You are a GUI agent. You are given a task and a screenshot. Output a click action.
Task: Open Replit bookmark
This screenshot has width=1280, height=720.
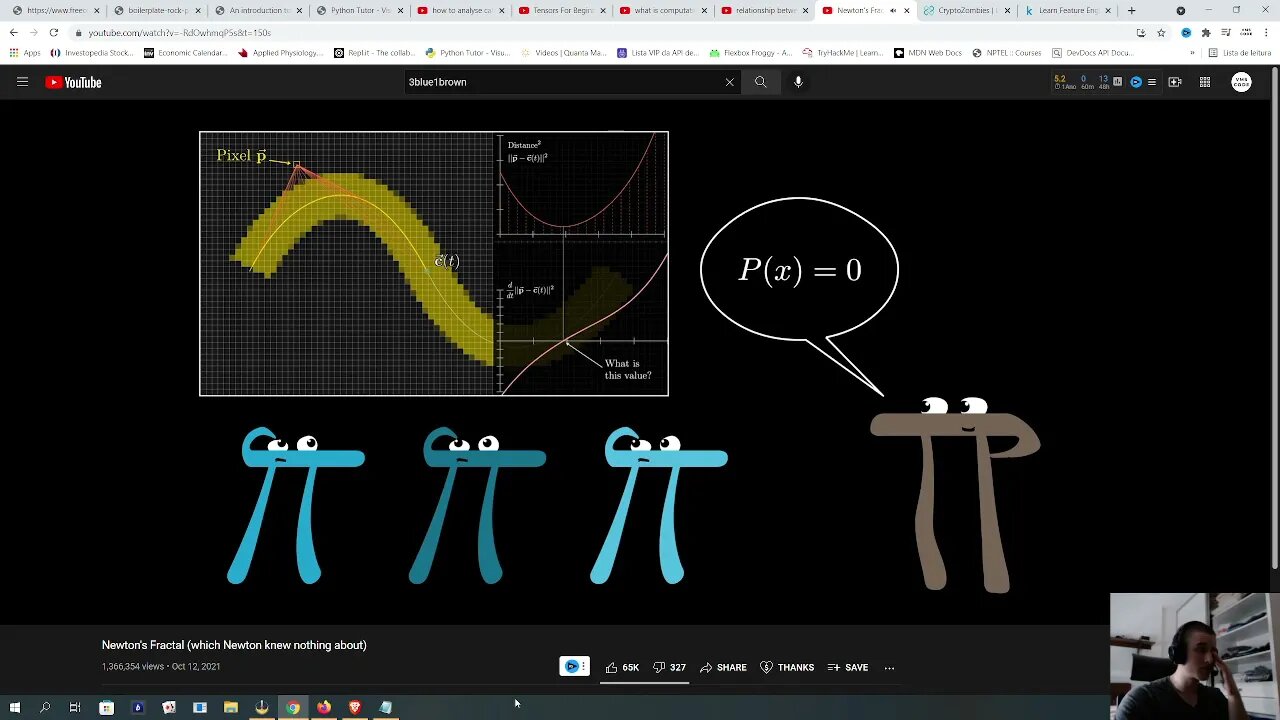(375, 53)
